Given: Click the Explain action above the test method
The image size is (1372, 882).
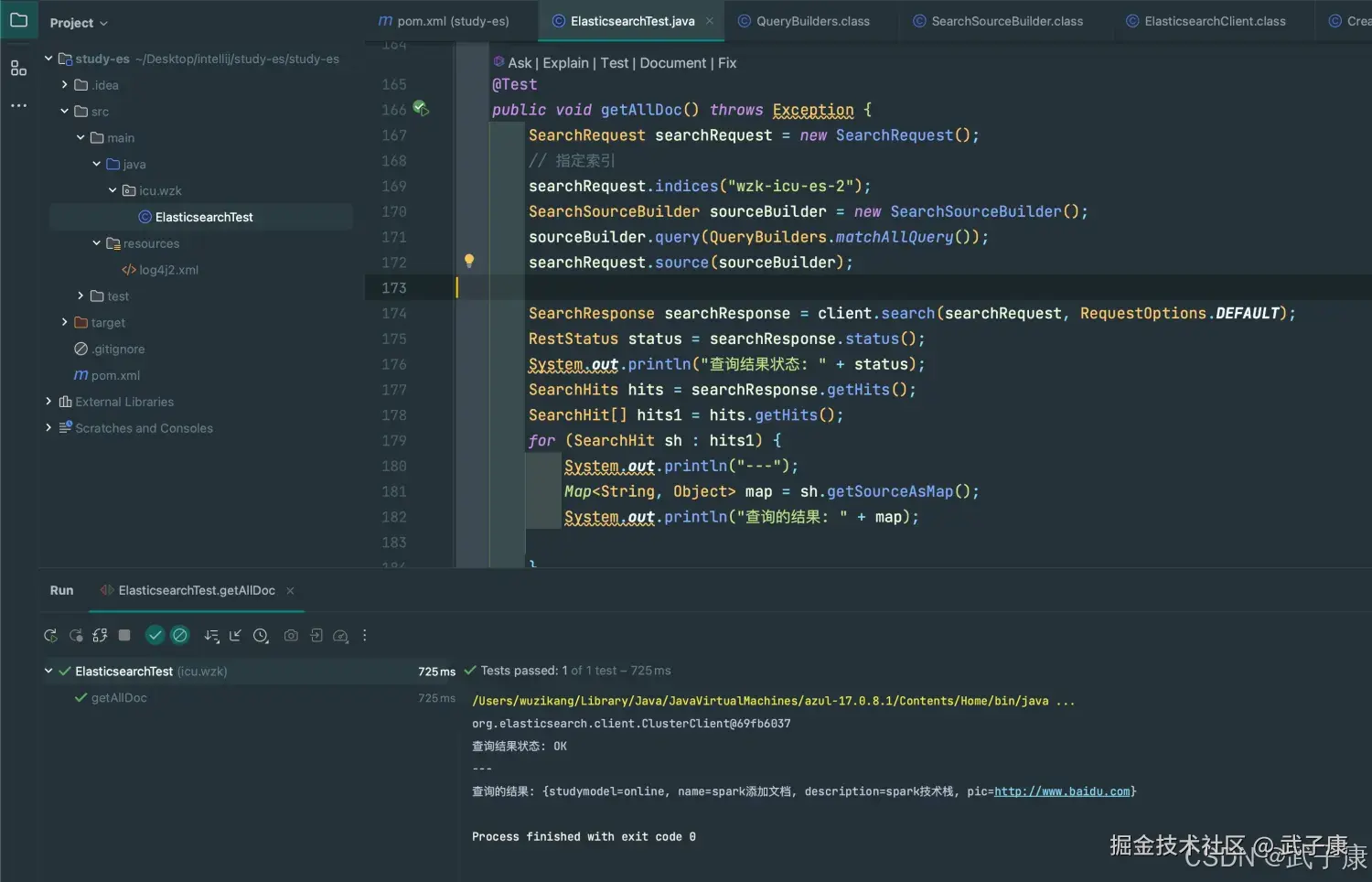Looking at the screenshot, I should point(565,62).
